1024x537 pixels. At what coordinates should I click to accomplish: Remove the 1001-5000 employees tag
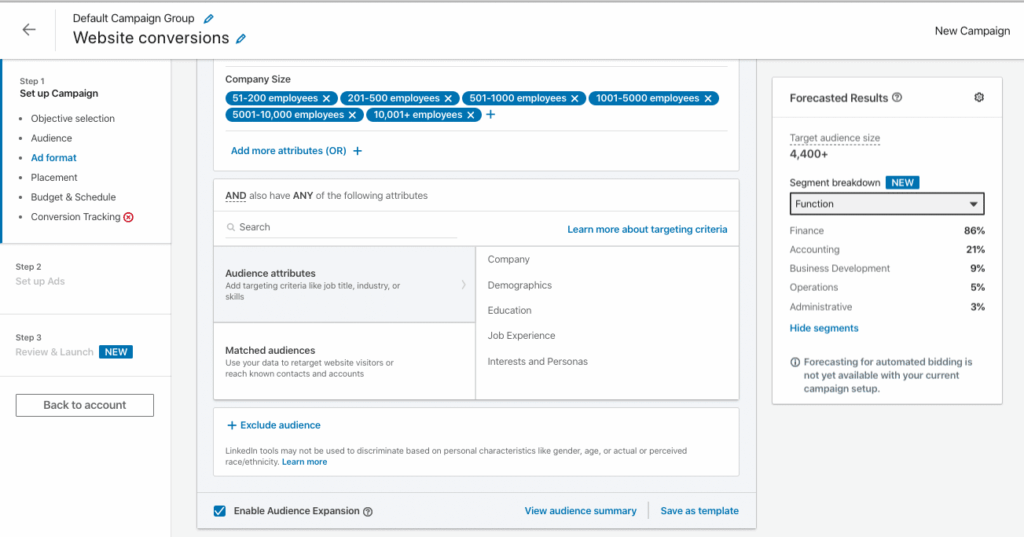click(x=708, y=98)
